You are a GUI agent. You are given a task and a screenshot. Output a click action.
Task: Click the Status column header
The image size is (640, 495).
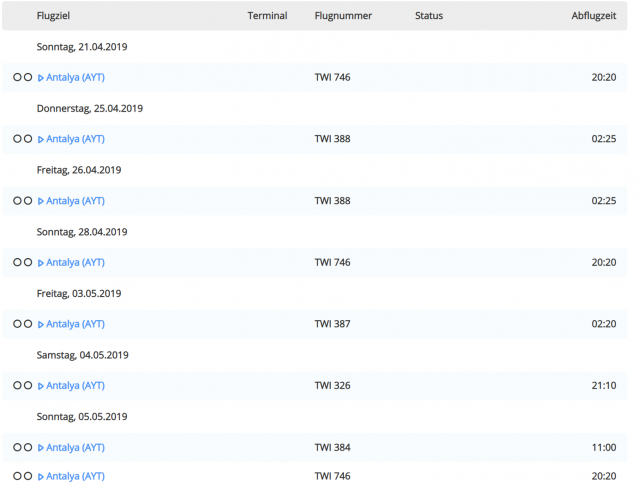[x=429, y=16]
